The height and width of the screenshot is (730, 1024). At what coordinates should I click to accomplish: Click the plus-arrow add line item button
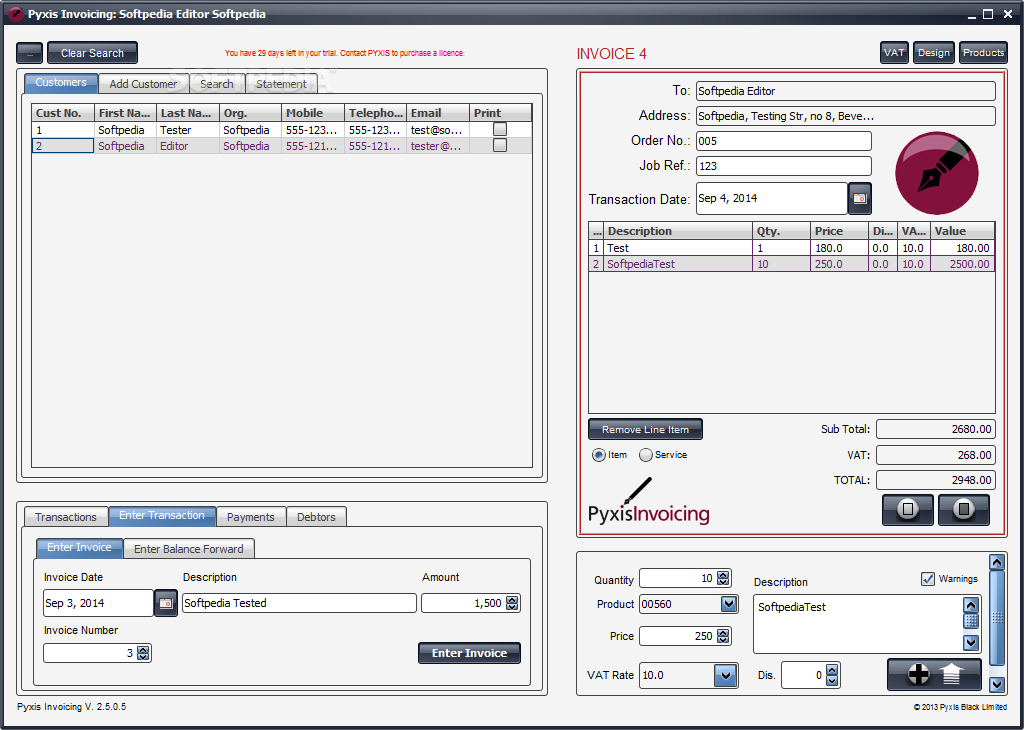pyautogui.click(x=934, y=674)
